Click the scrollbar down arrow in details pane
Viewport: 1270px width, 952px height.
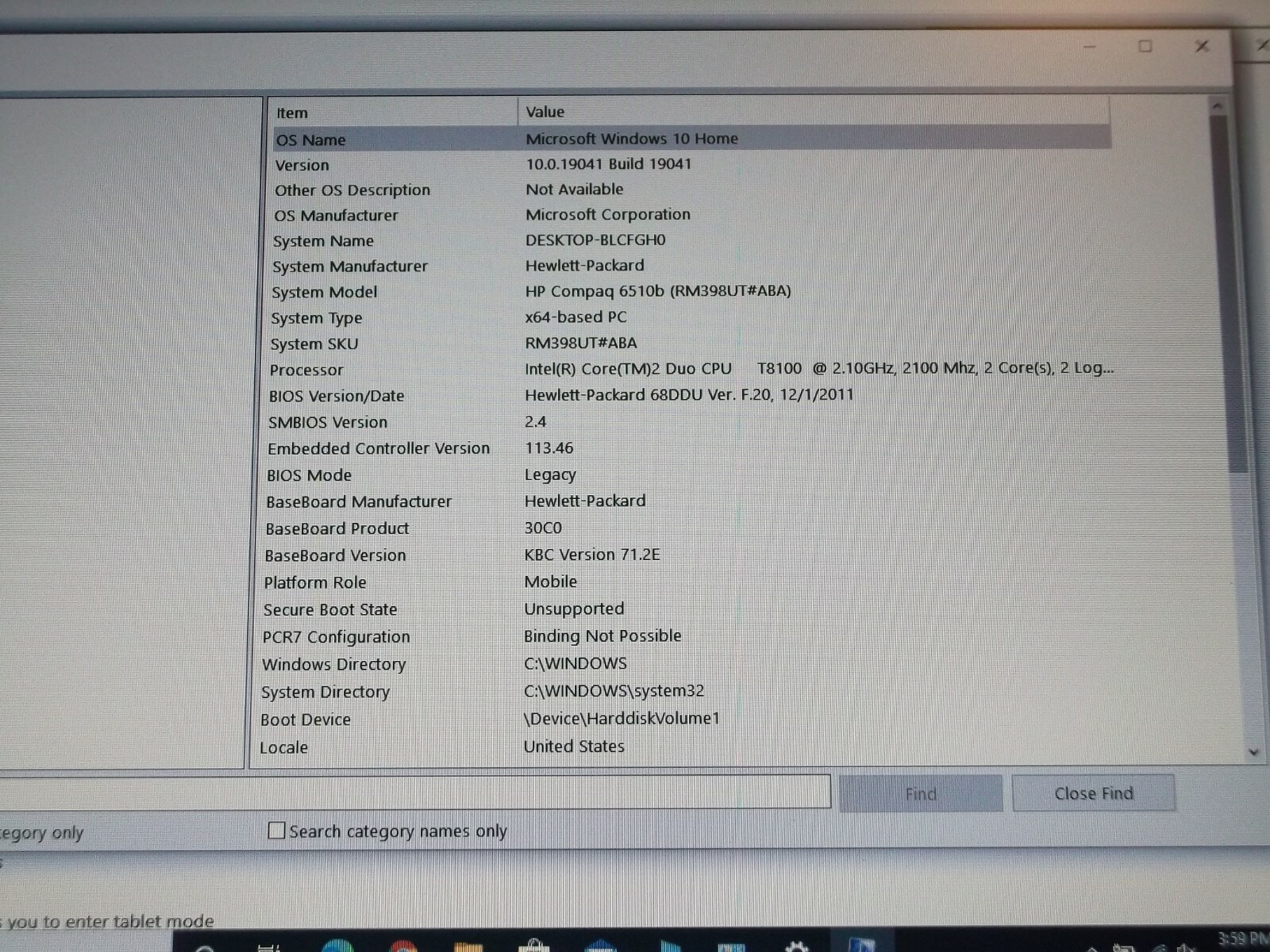(1253, 752)
